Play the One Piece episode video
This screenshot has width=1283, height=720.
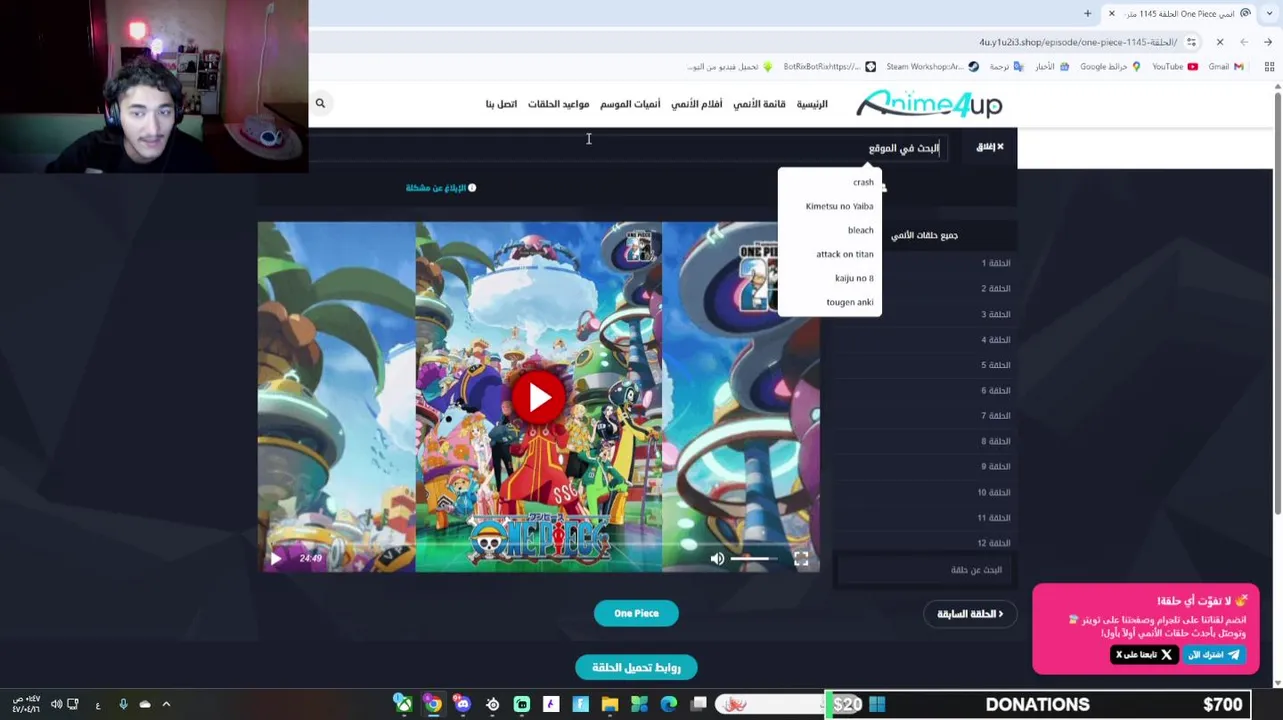point(539,398)
